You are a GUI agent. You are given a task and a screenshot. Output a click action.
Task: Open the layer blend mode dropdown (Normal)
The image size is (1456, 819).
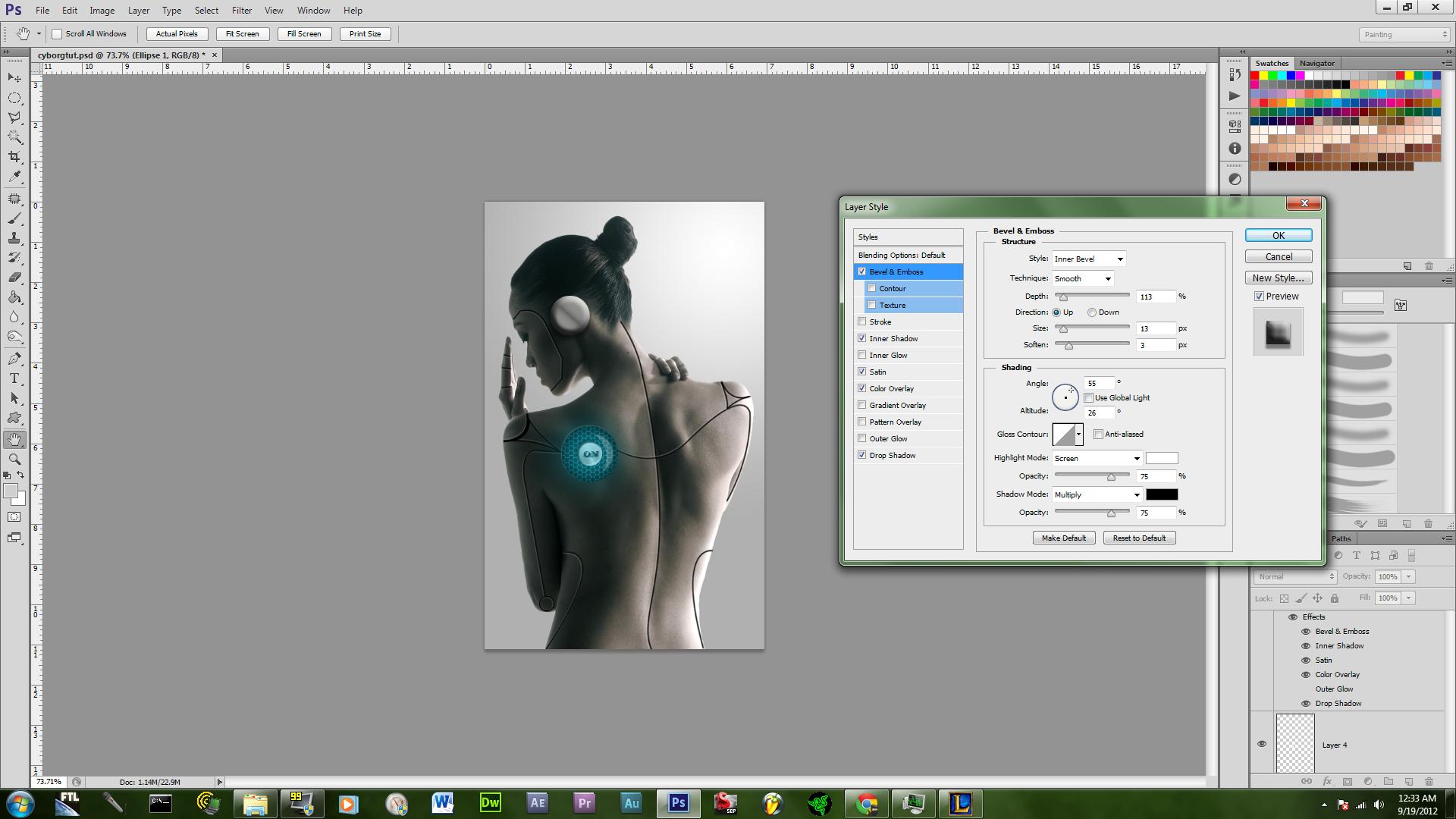coord(1295,576)
